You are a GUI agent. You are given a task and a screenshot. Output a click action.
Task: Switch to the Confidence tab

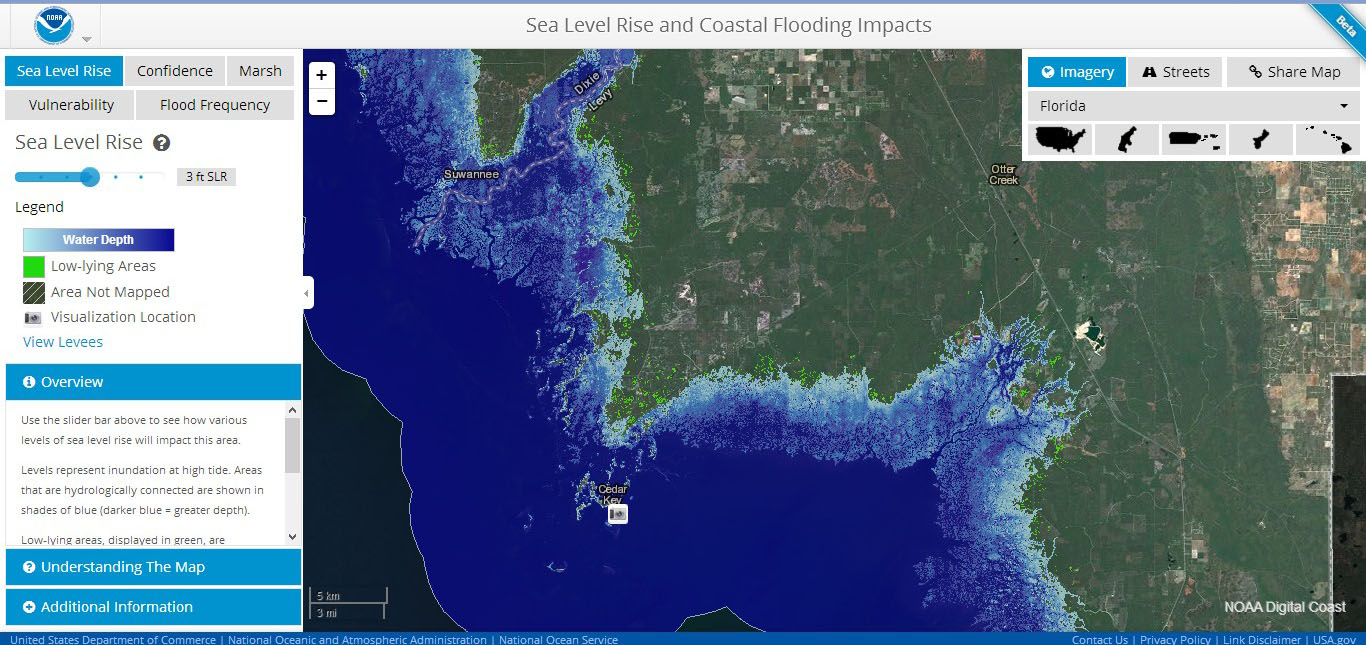click(175, 71)
